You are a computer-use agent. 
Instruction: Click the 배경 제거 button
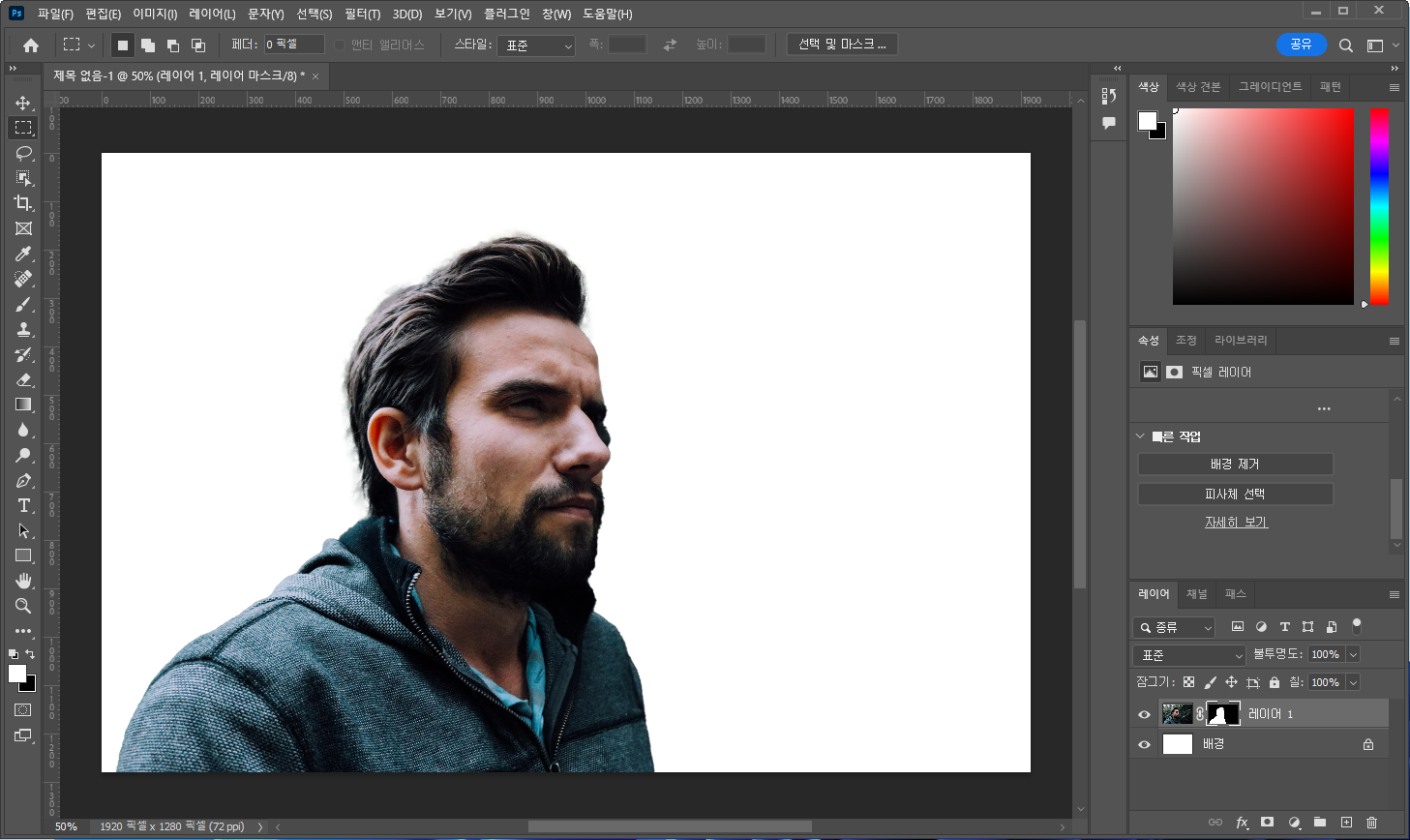(x=1235, y=465)
